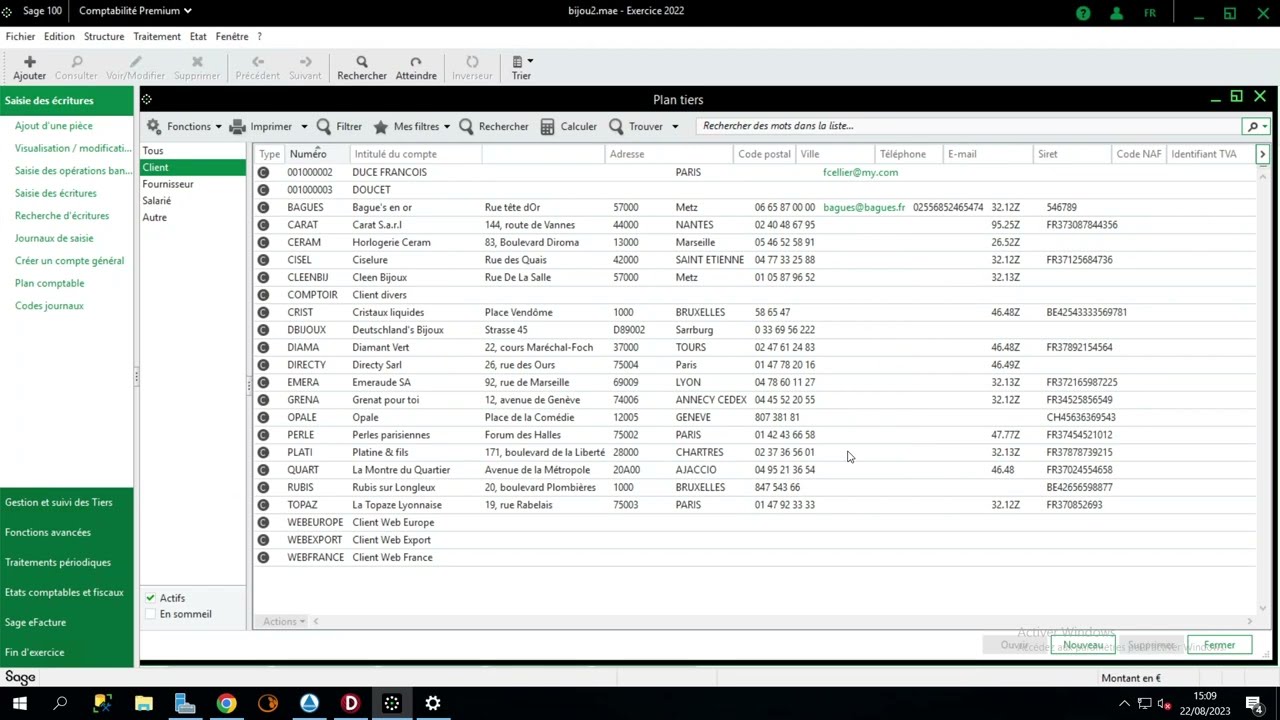
Task: Open the Mes filtres star menu
Action: (x=411, y=126)
